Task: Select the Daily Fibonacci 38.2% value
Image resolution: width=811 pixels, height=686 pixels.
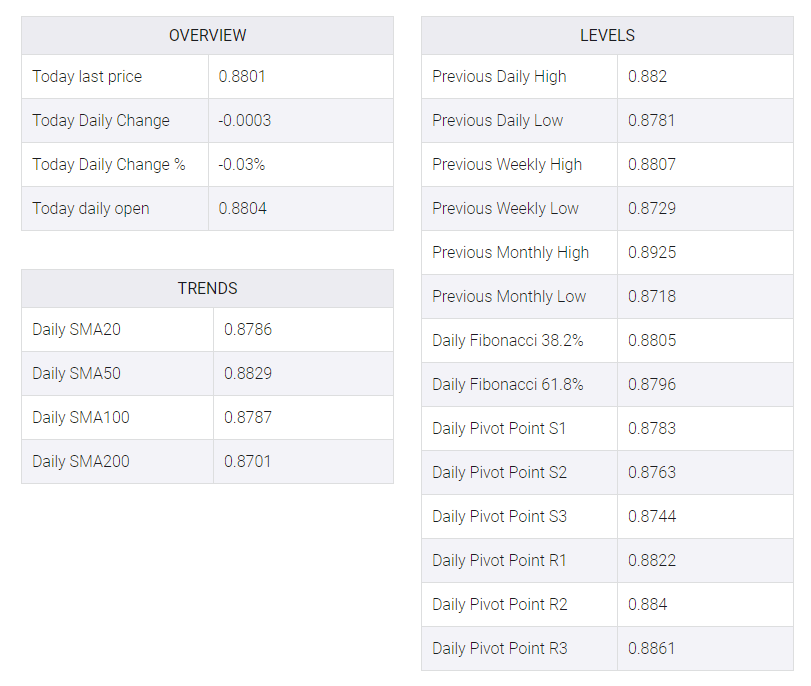Action: click(x=652, y=340)
